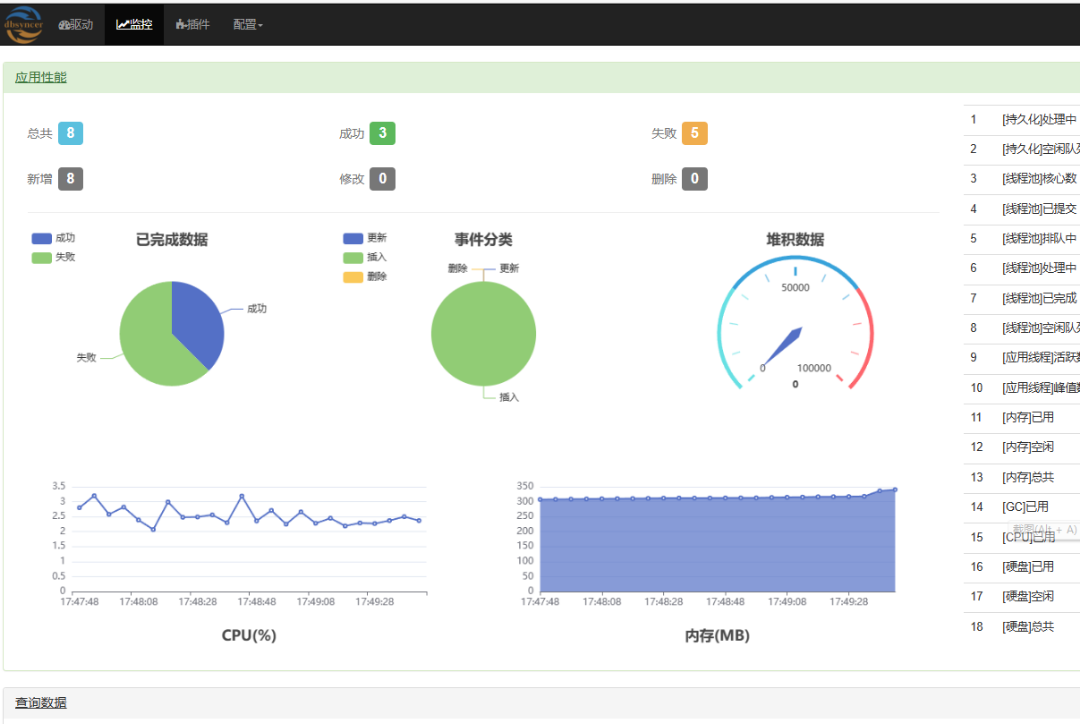Click the 堆积数据 gauge needle
Viewport: 1080px width, 724px height.
(784, 345)
